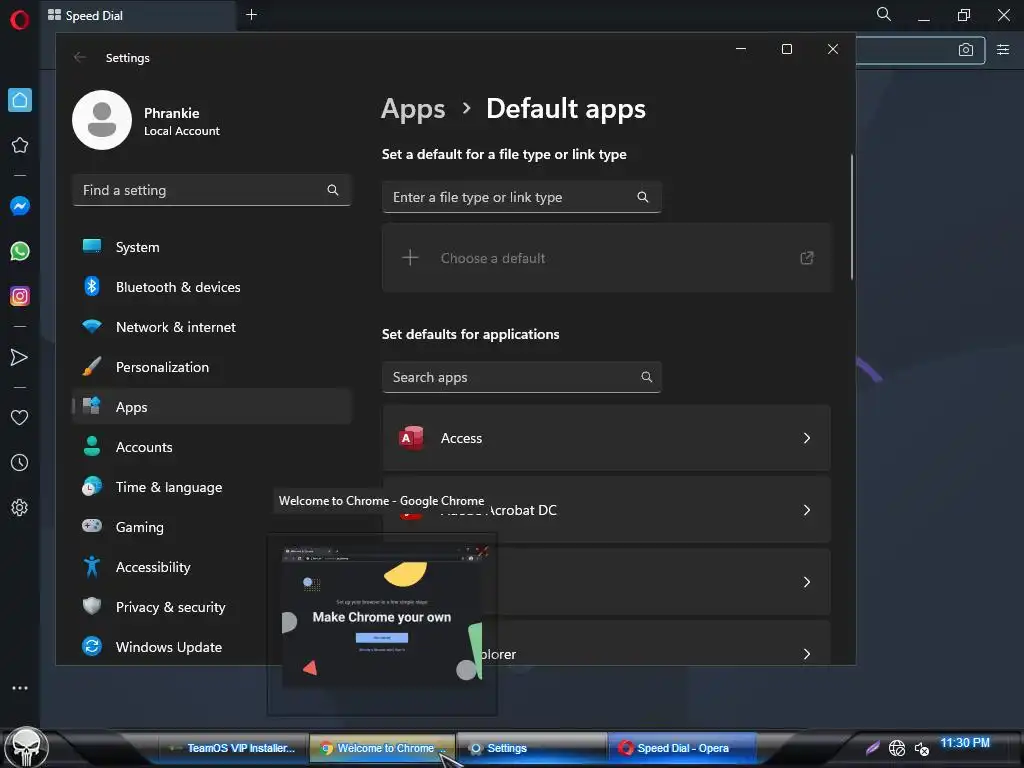Click the Choose a default button
This screenshot has height=768, width=1024.
tap(606, 258)
